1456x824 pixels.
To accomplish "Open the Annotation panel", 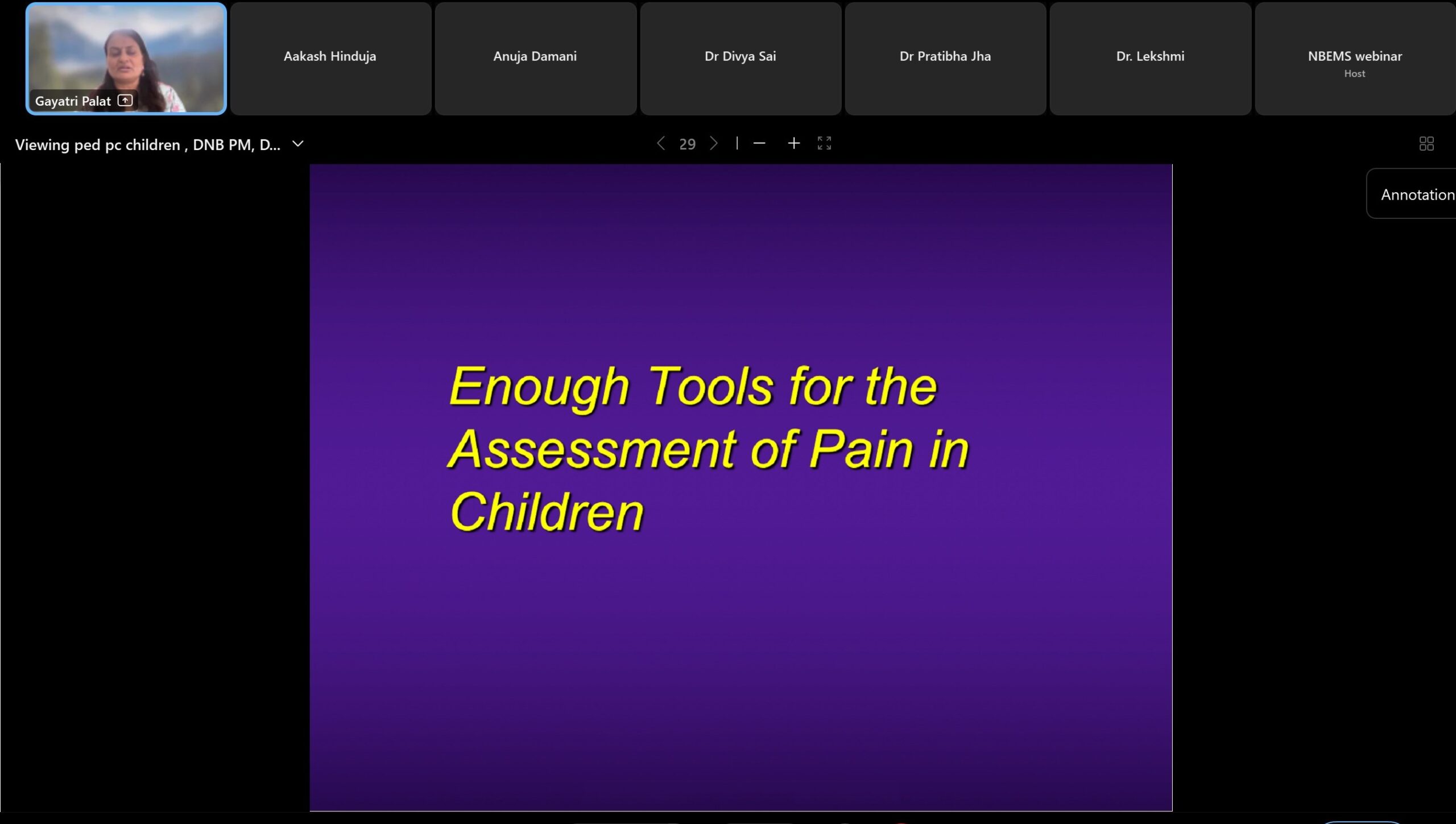I will [x=1416, y=194].
